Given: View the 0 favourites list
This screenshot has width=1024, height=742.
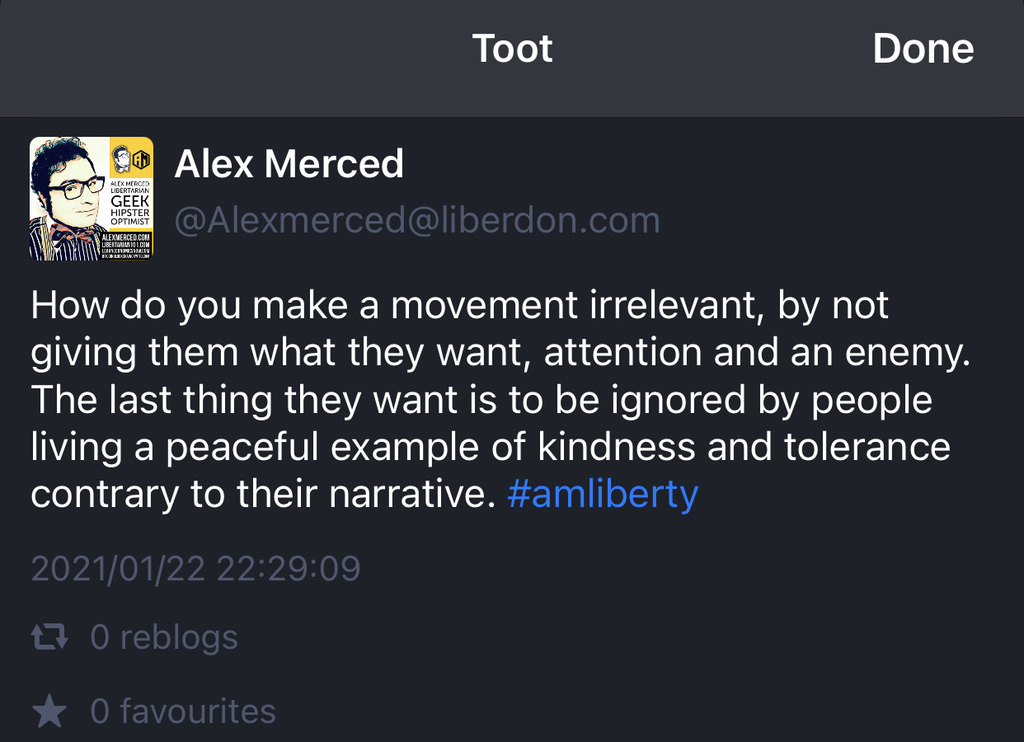Looking at the screenshot, I should pyautogui.click(x=183, y=712).
